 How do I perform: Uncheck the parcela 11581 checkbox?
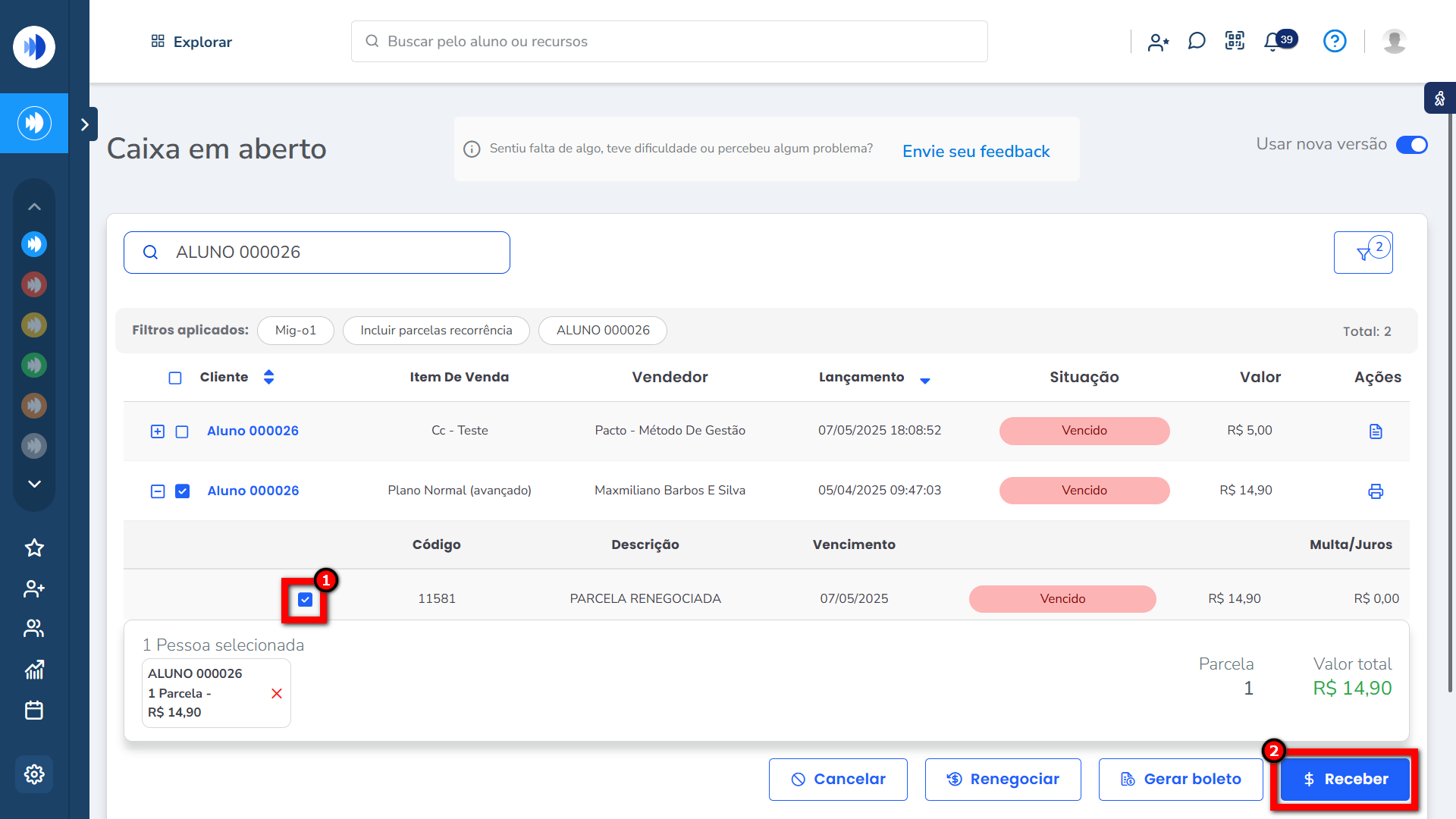pyautogui.click(x=305, y=600)
